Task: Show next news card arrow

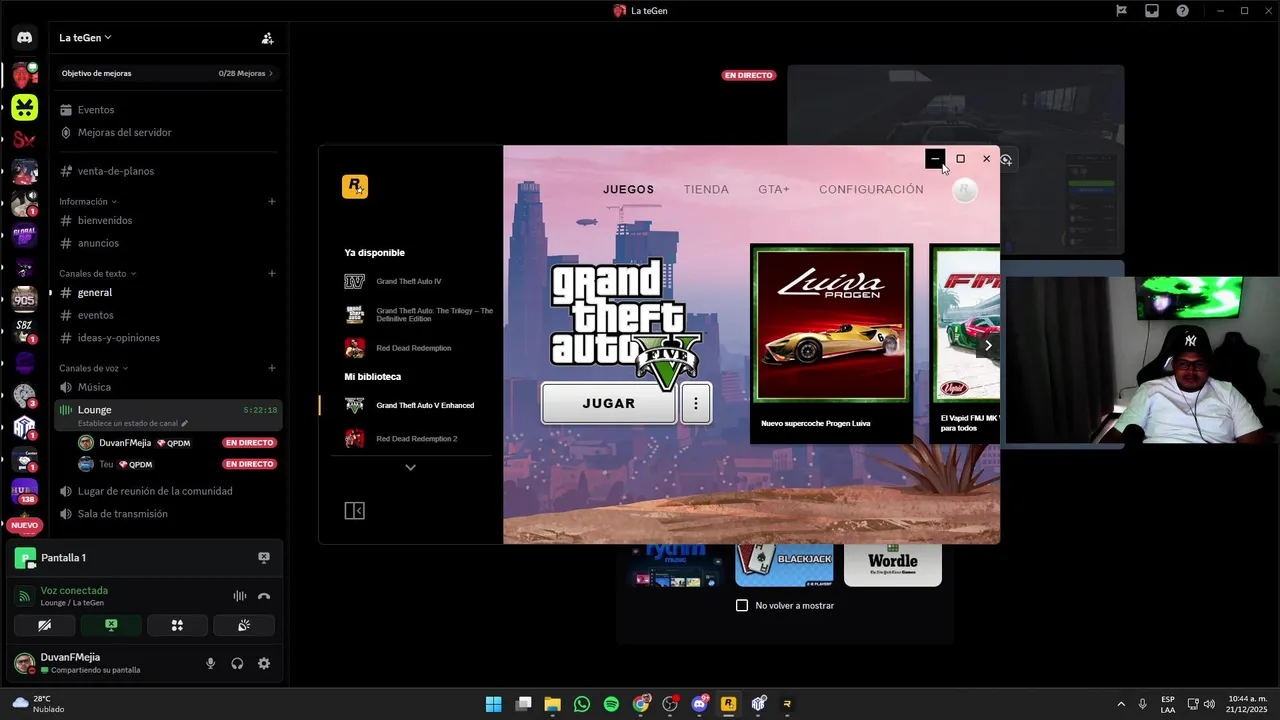Action: 988,345
